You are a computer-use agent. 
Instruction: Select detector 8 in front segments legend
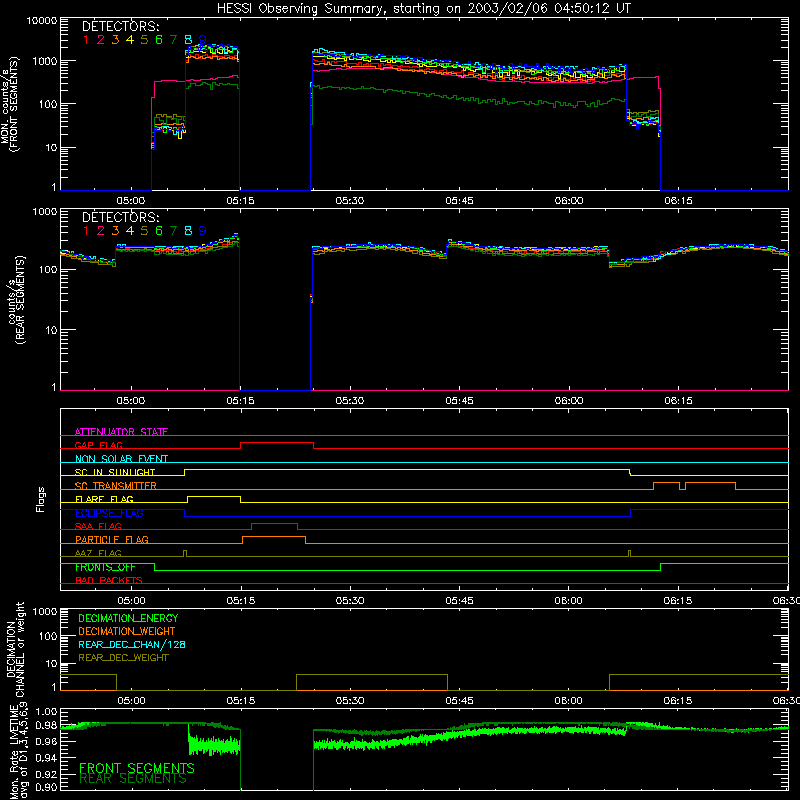pyautogui.click(x=188, y=40)
